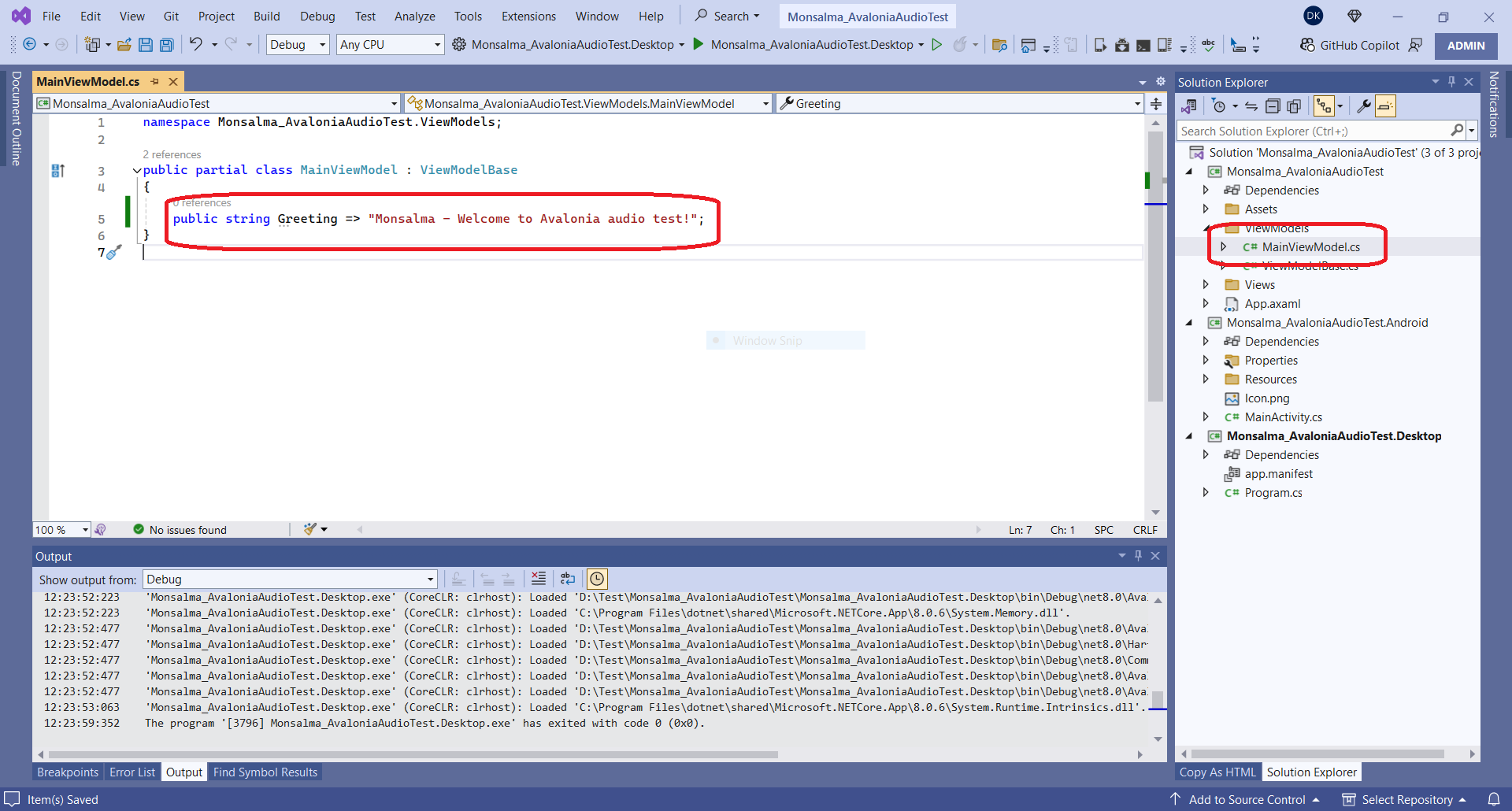
Task: Click the Open File folder icon
Action: click(x=124, y=45)
